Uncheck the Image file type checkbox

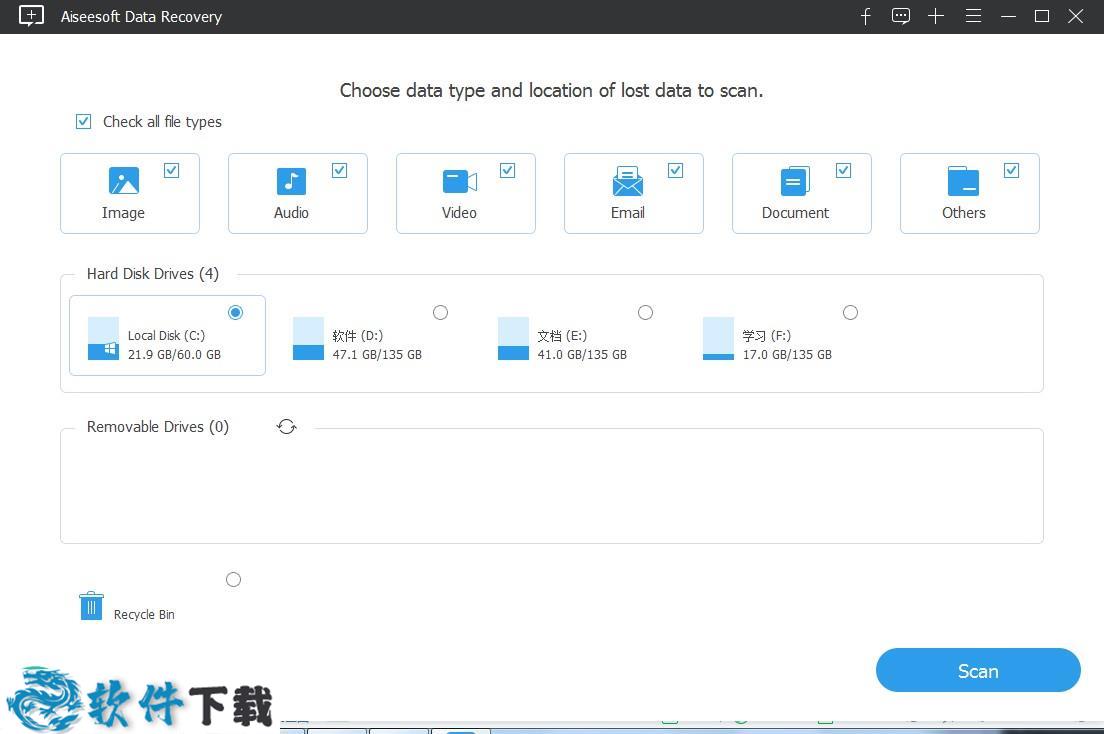pos(171,170)
